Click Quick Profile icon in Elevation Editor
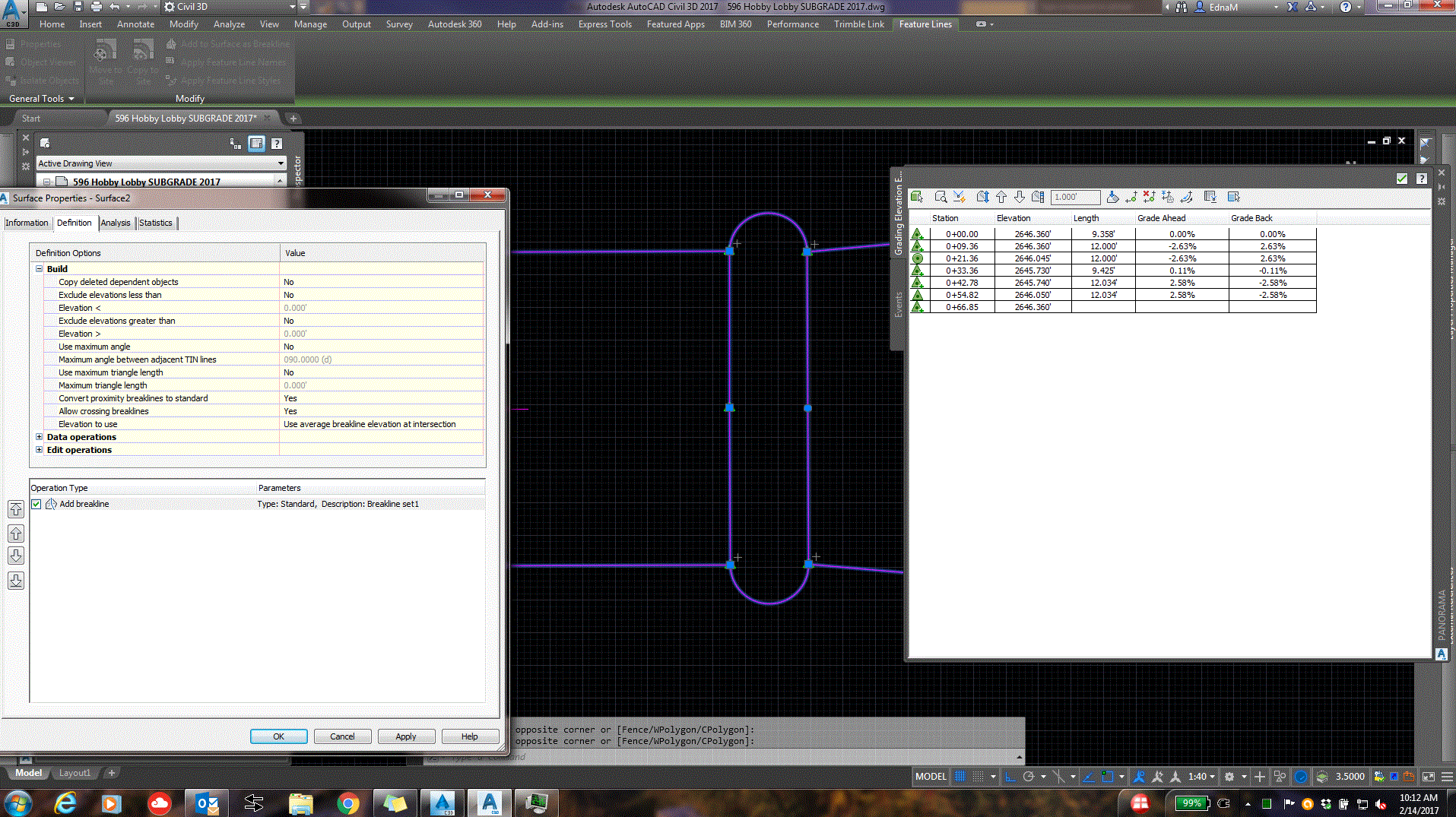The image size is (1456, 817). coord(960,197)
